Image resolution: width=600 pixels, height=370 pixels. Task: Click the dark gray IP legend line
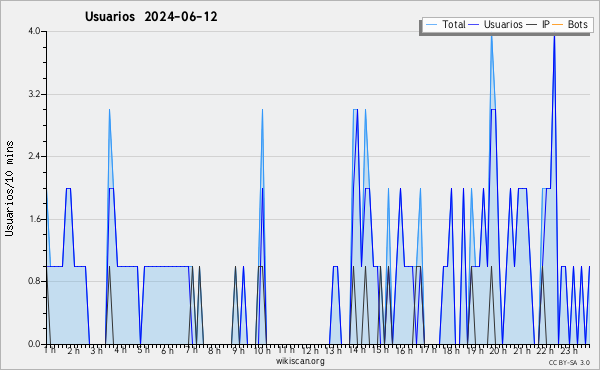click(x=532, y=25)
